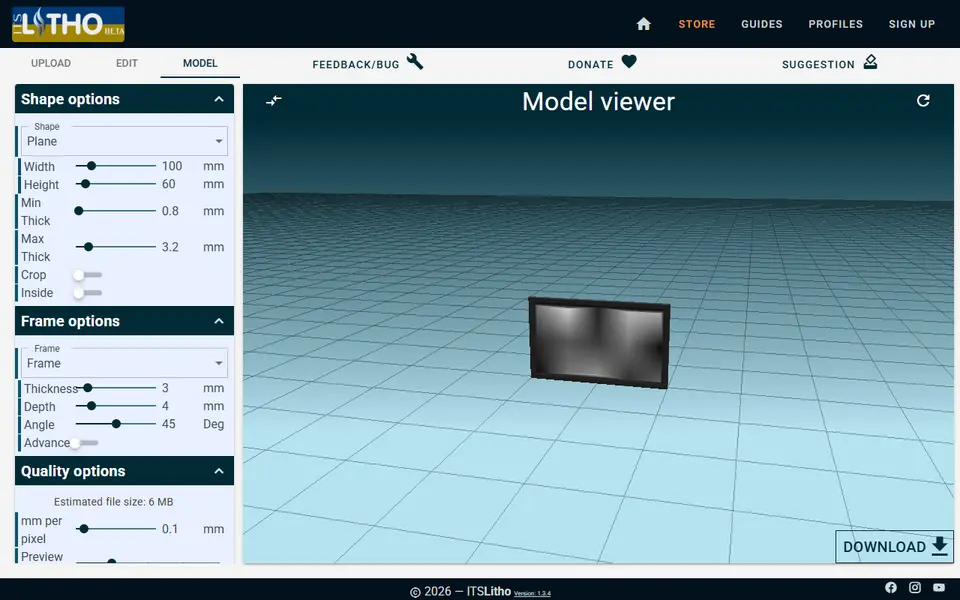Click the Min Thick slider handle

coord(78,211)
